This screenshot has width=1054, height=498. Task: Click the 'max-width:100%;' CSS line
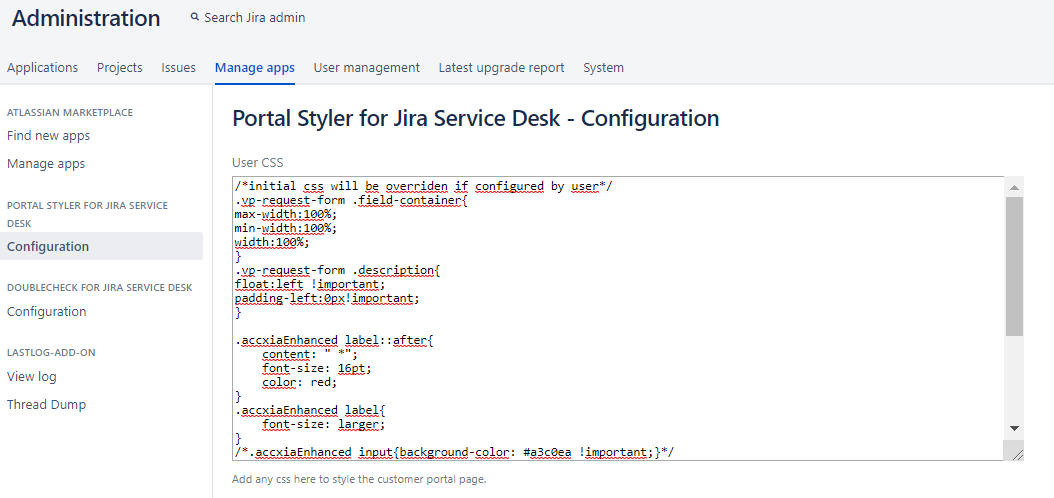tap(286, 214)
